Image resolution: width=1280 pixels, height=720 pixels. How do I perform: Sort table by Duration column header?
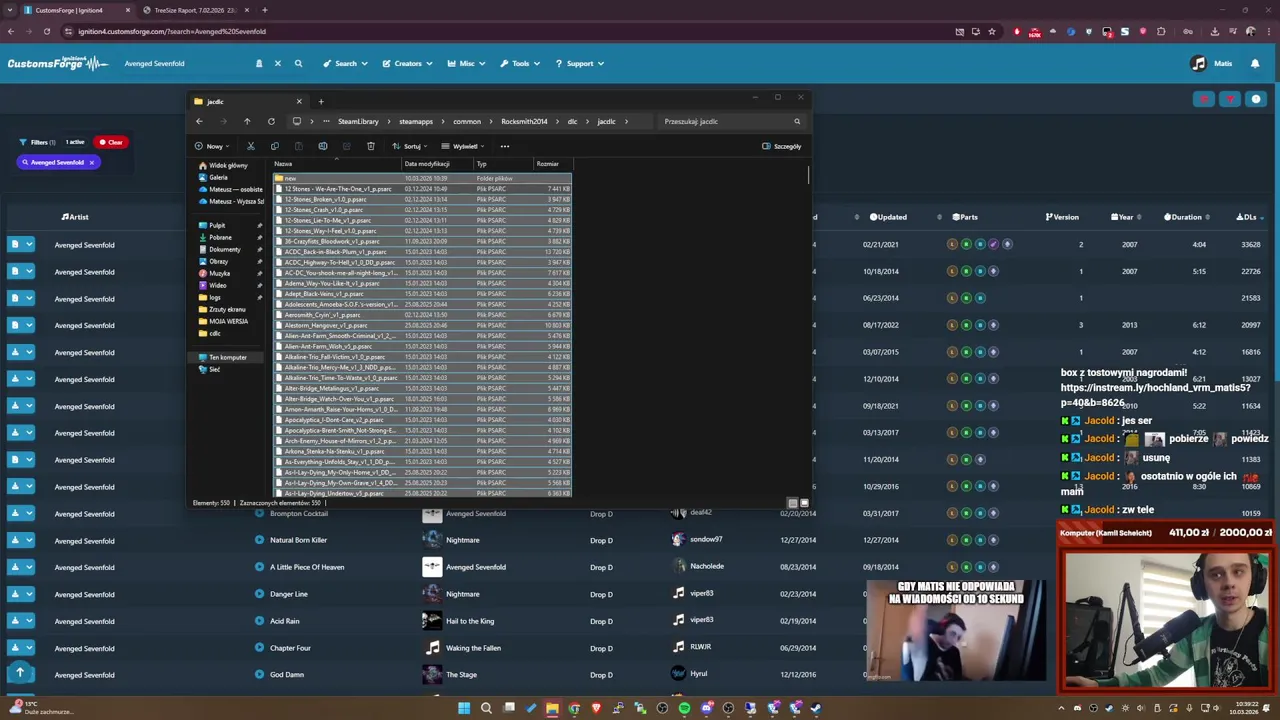pyautogui.click(x=1182, y=217)
